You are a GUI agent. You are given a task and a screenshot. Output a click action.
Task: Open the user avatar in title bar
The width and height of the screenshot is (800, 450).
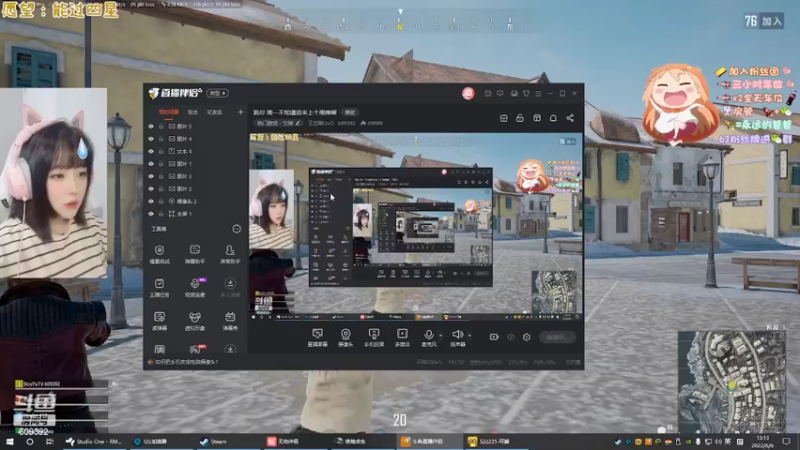(x=468, y=93)
